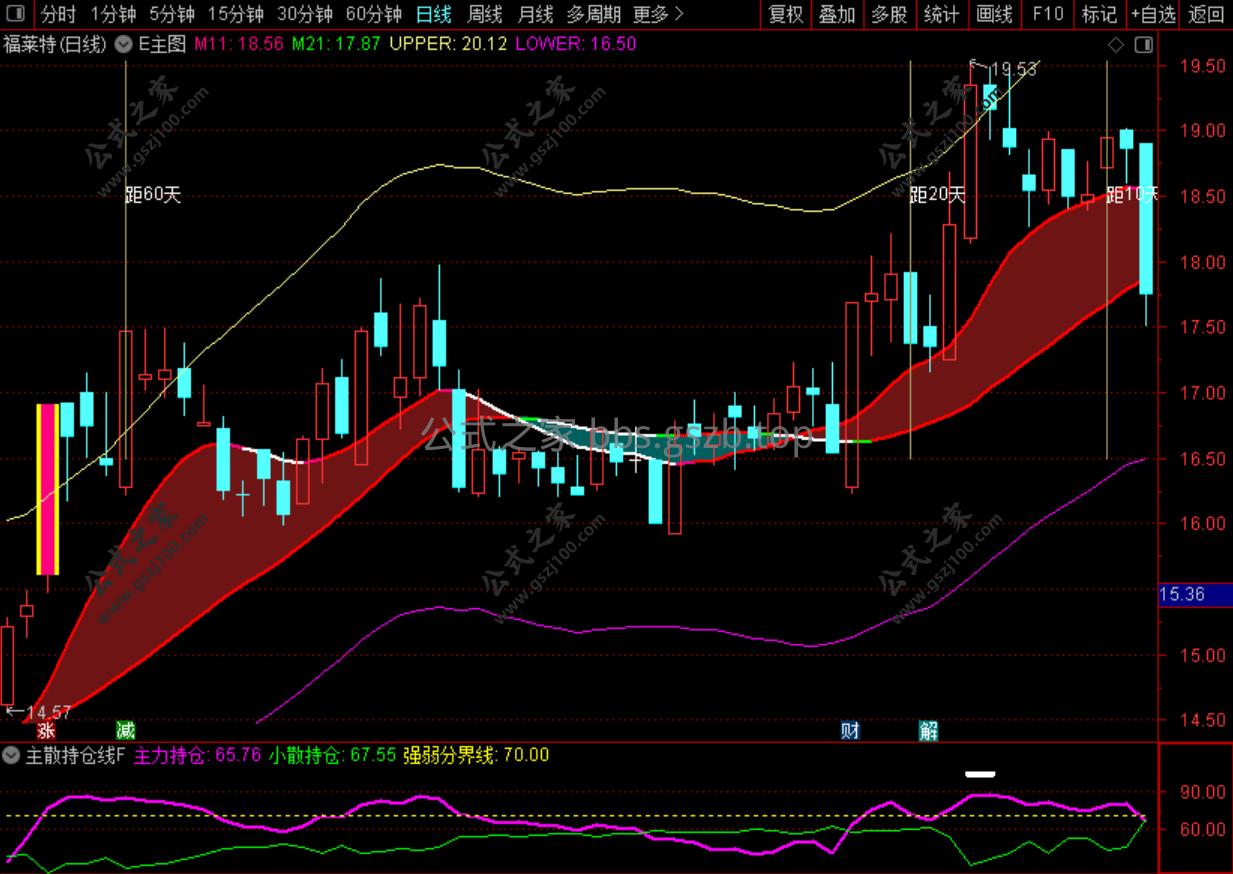Toggle the right side panel icon
The image size is (1233, 874).
tap(1143, 45)
